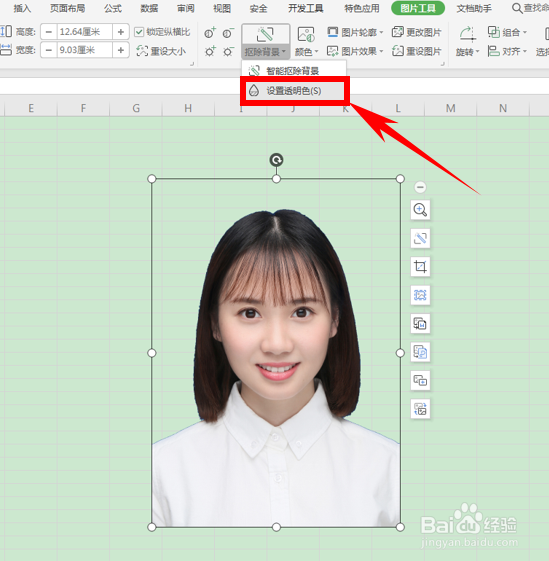Viewport: 549px width, 561px height.
Task: Open the Review (审阅) tab
Action: pyautogui.click(x=186, y=8)
